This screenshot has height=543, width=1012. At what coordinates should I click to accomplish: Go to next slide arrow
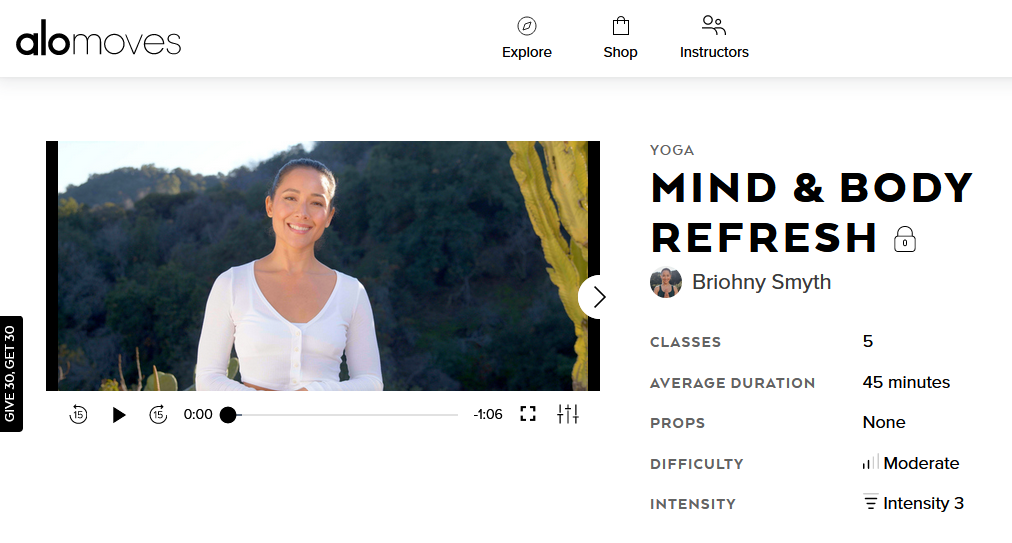coord(599,297)
